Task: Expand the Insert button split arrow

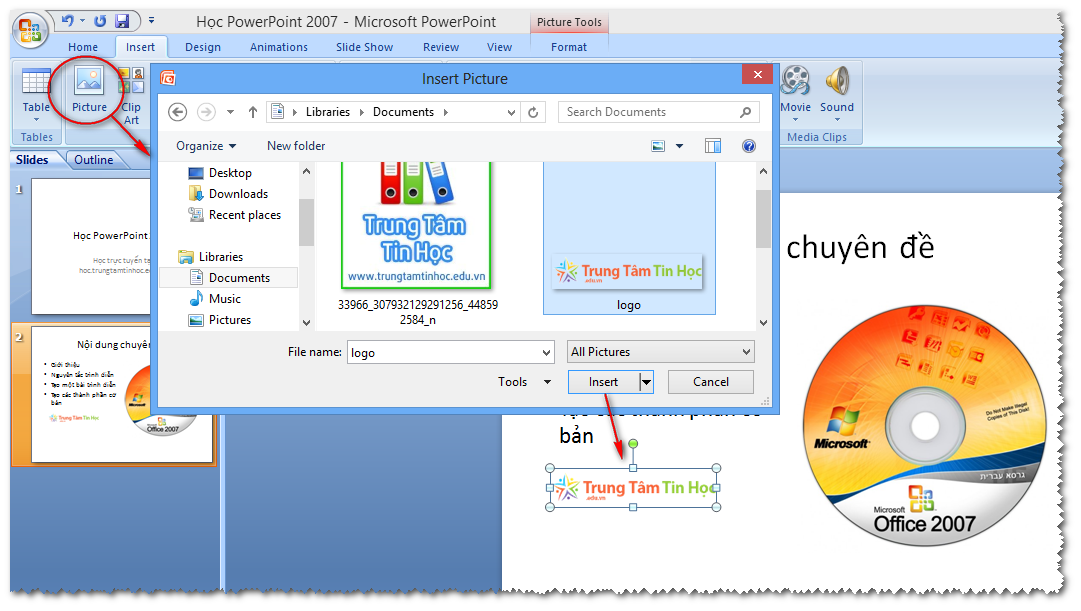Action: [646, 382]
